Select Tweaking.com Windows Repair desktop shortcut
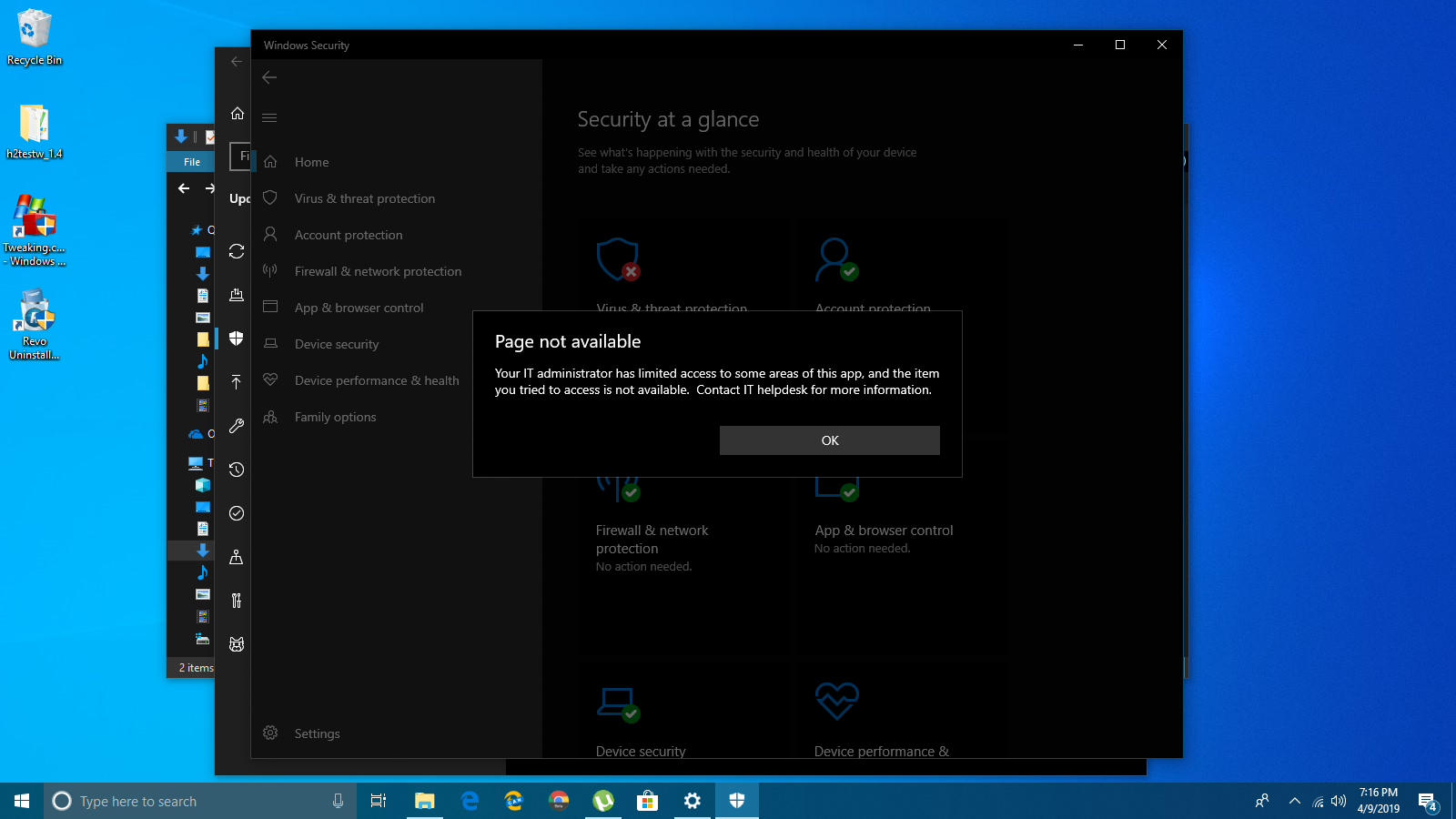Image resolution: width=1456 pixels, height=819 pixels. click(35, 231)
